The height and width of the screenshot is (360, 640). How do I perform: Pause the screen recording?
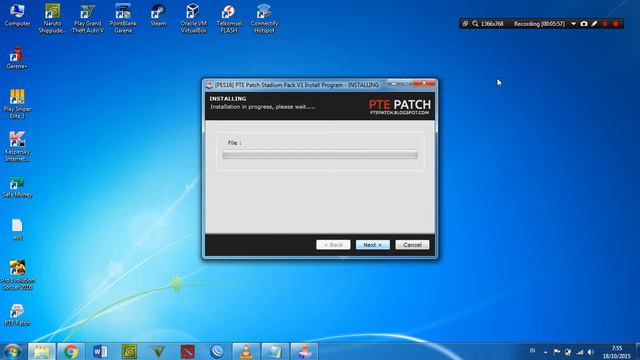(605, 24)
